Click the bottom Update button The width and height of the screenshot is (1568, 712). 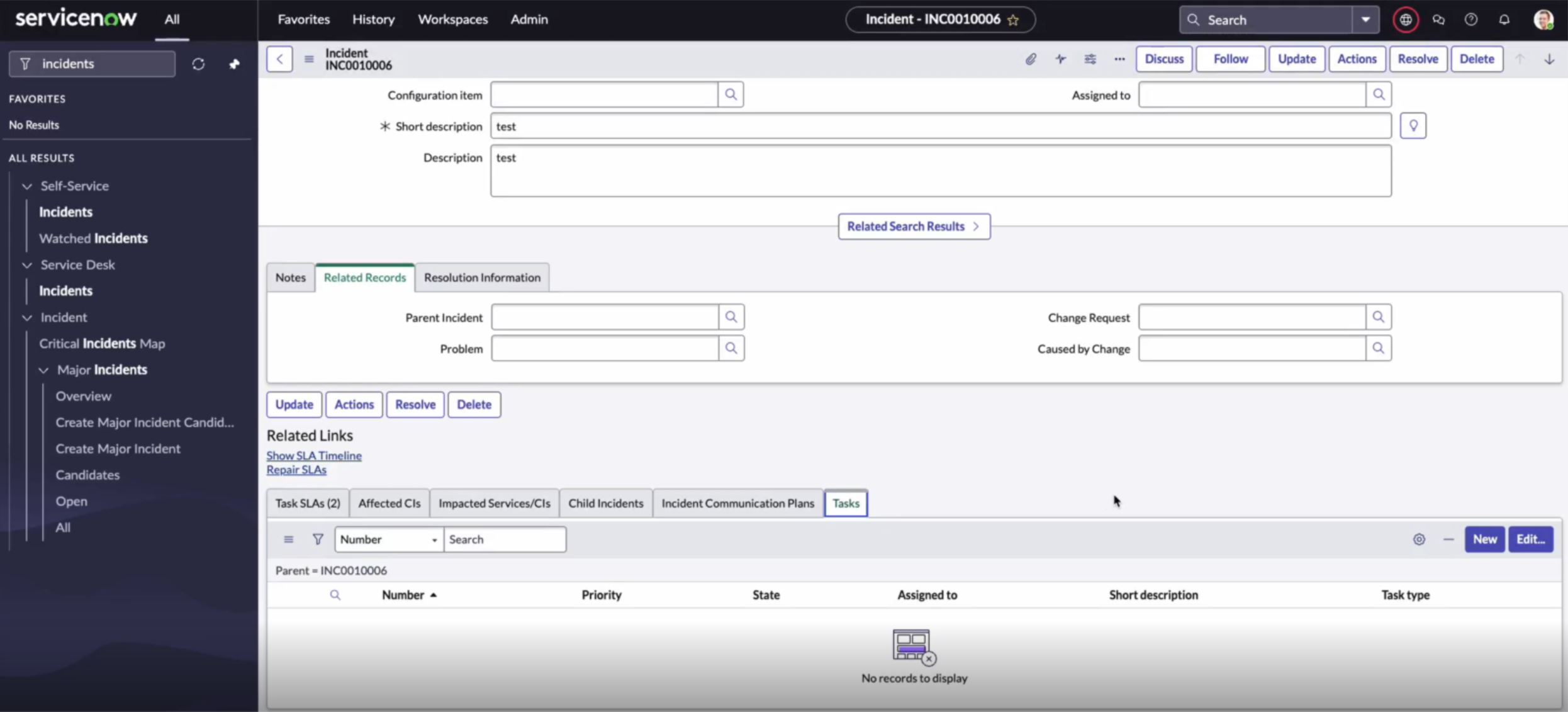click(x=294, y=405)
